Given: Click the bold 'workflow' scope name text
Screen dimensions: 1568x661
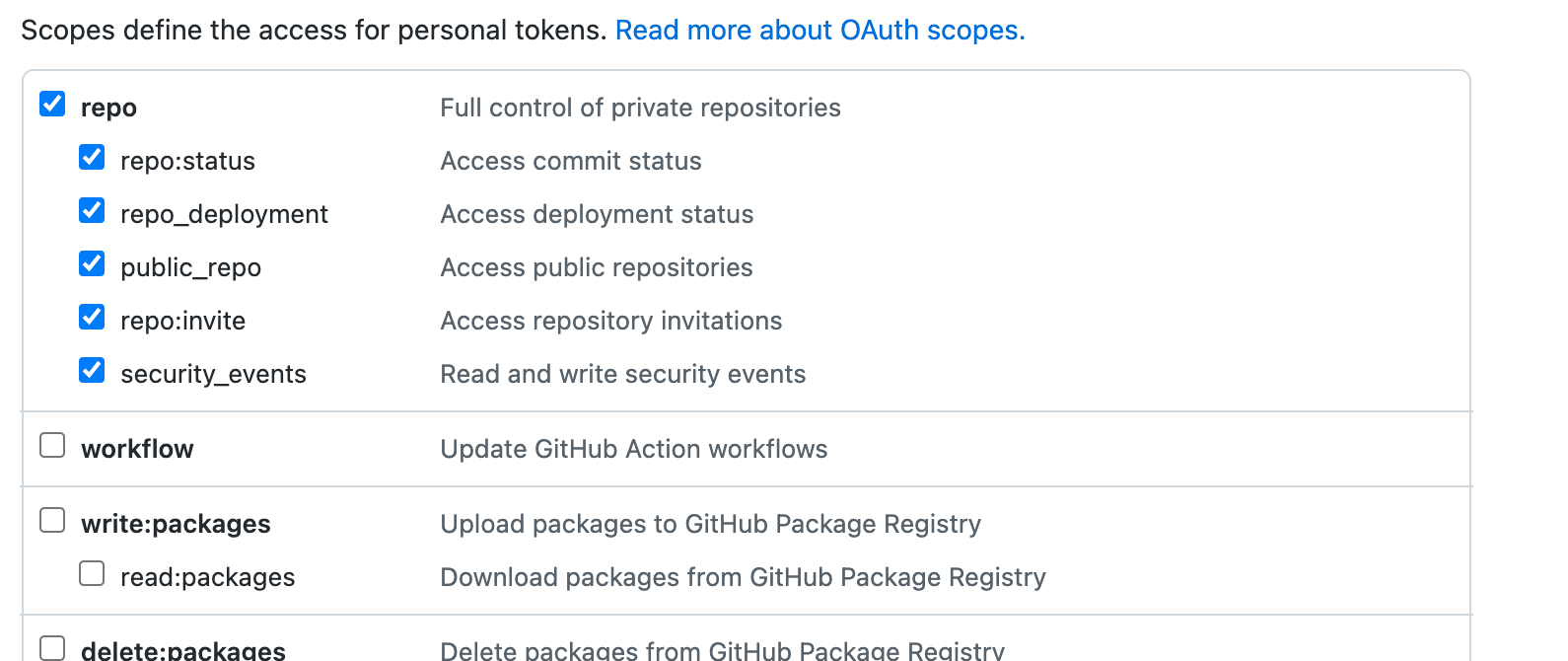Looking at the screenshot, I should [137, 449].
